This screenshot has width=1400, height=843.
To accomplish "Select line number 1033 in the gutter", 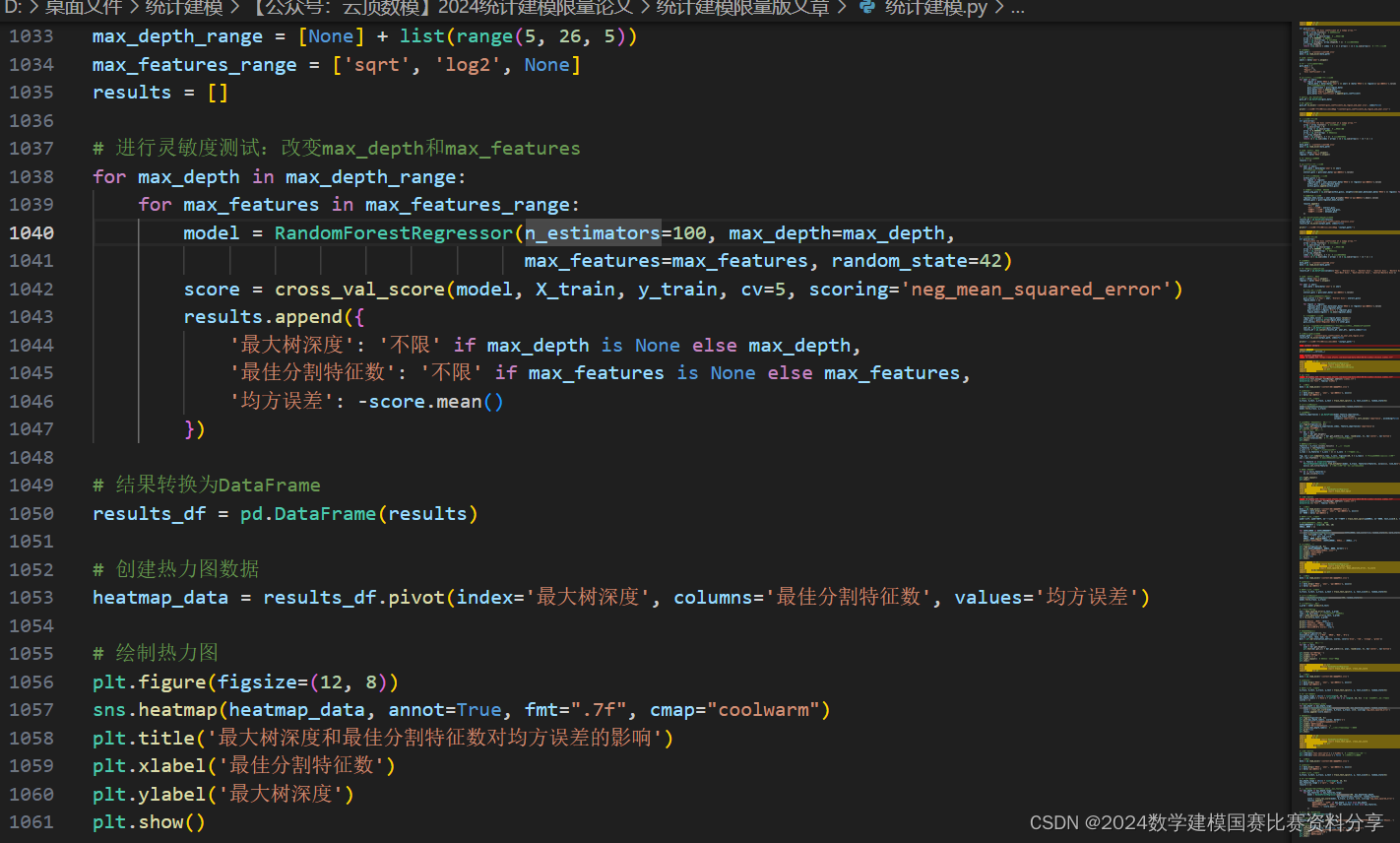I will (32, 36).
